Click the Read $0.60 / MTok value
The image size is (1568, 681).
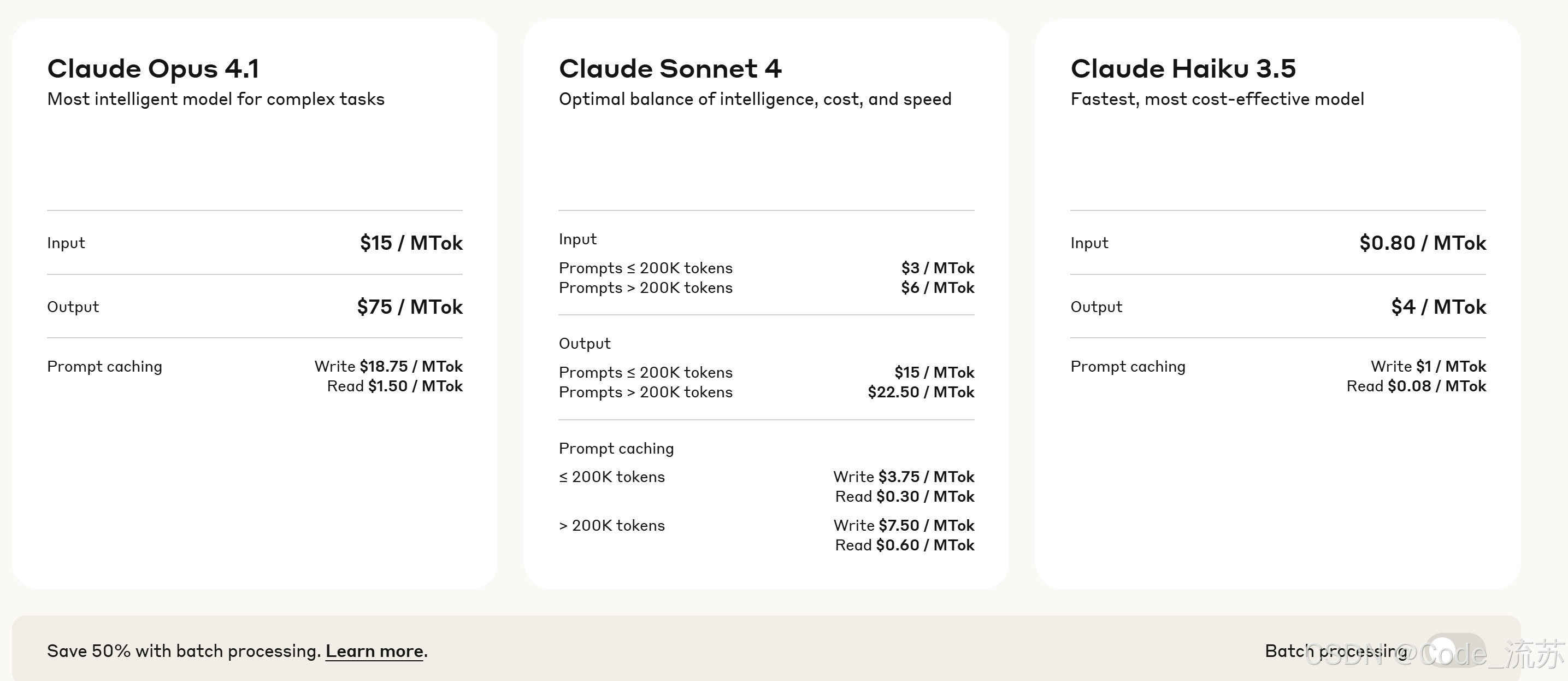point(905,545)
